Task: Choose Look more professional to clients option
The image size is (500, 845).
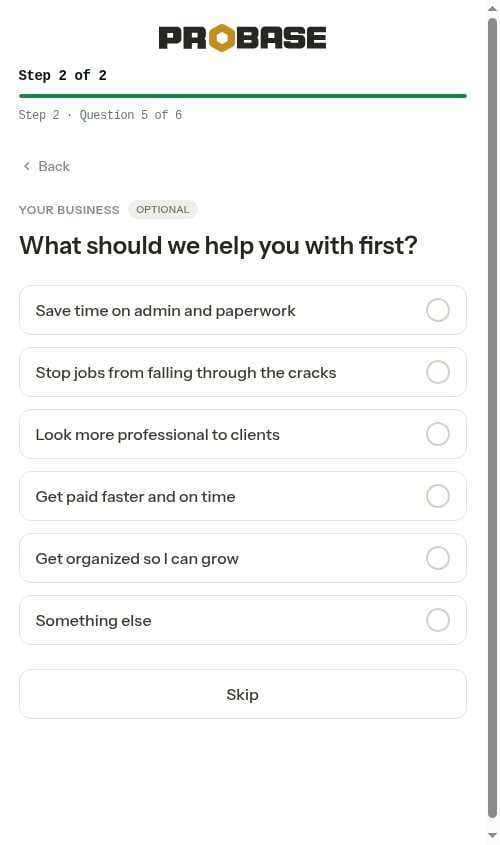Action: coord(242,434)
